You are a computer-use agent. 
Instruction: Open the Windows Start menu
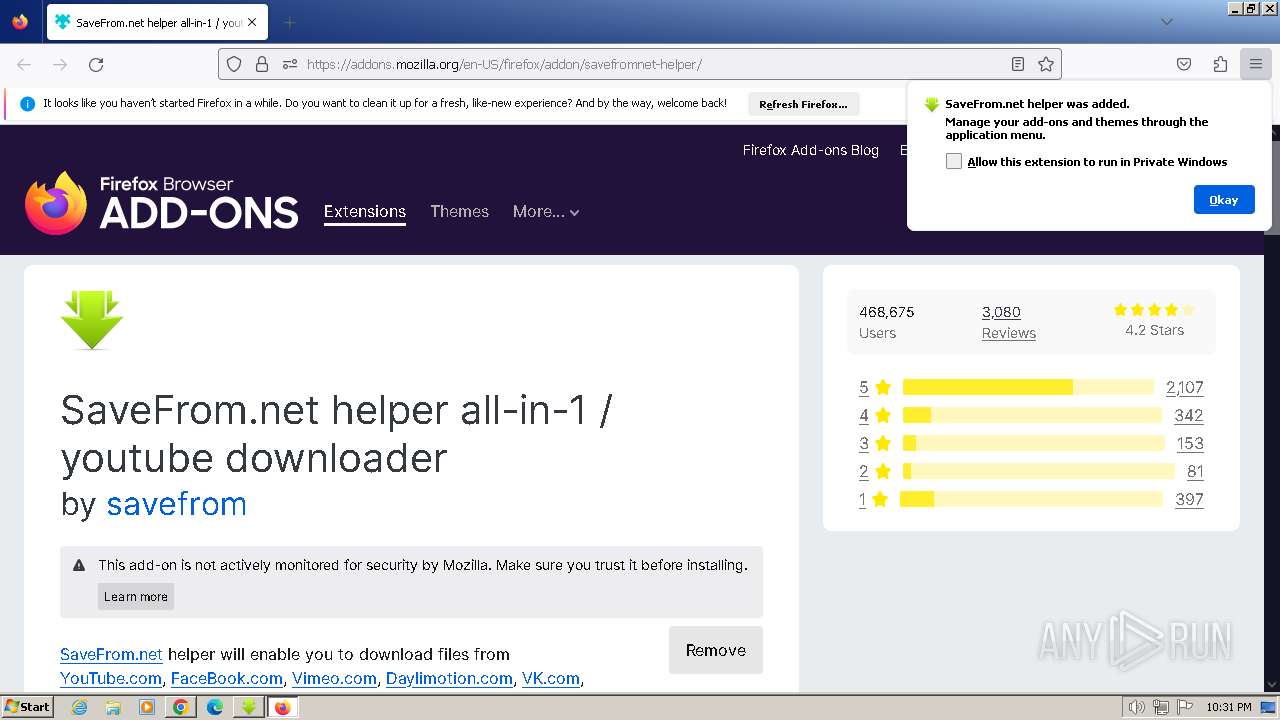pos(28,707)
